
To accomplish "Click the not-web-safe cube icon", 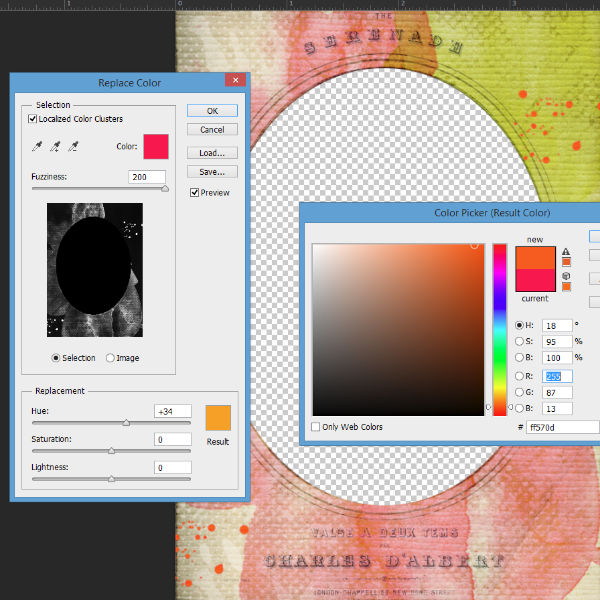I will [566, 276].
